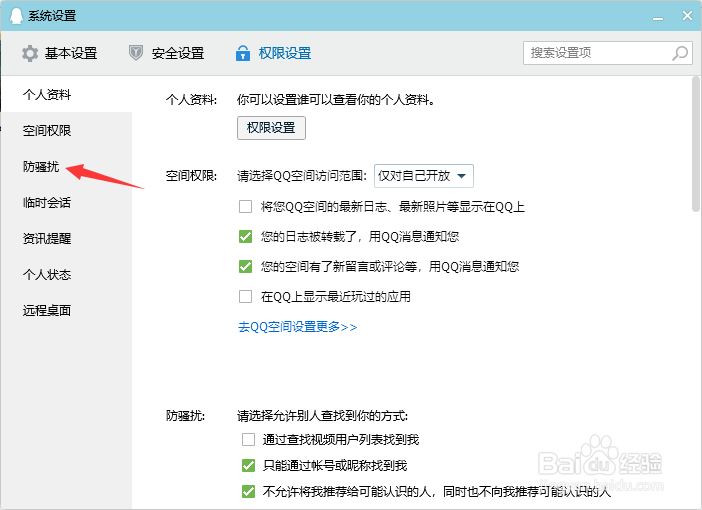Click the blue lock icon for 权限设置
702x510 pixels.
[x=243, y=53]
